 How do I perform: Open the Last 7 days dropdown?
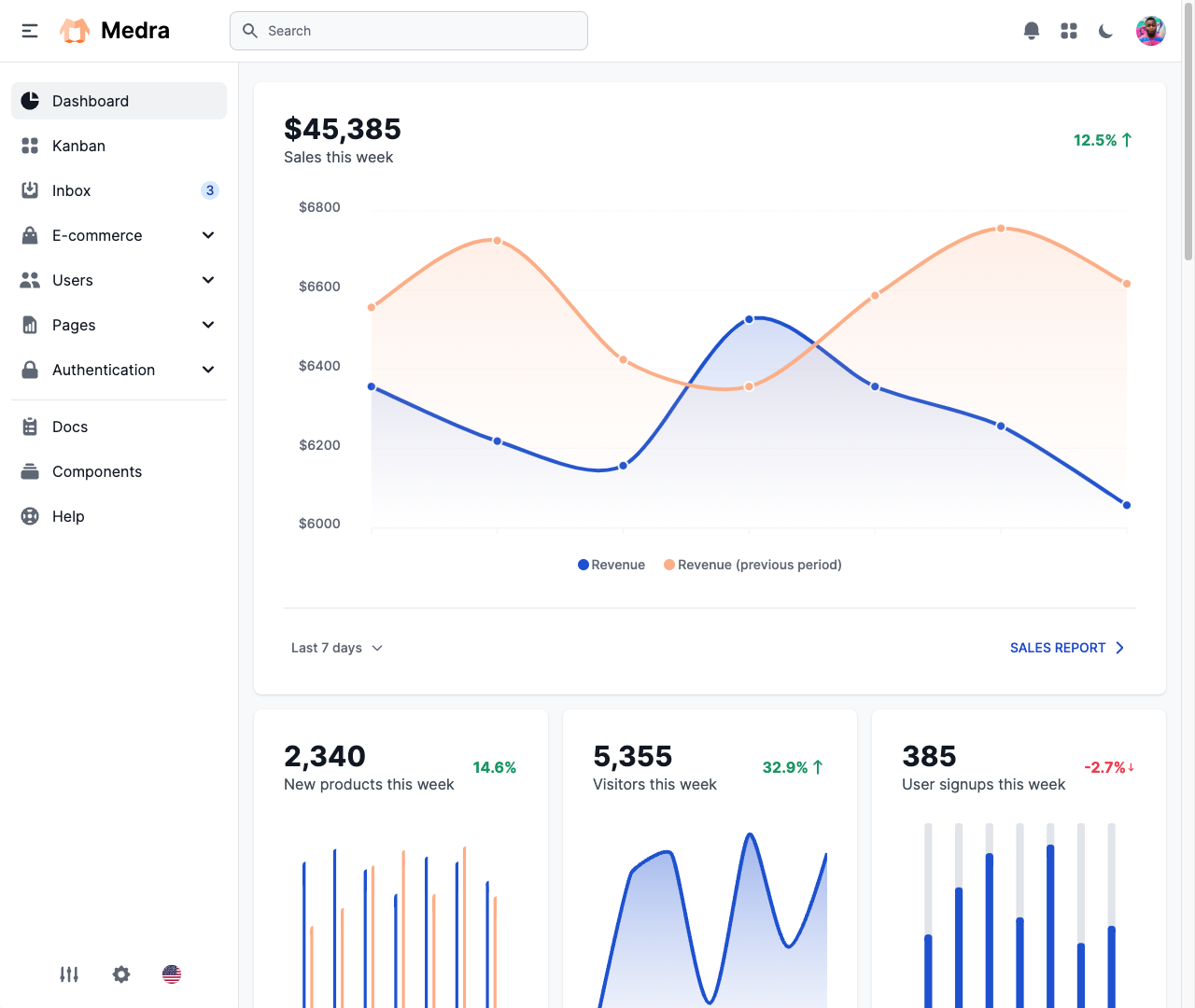[337, 648]
